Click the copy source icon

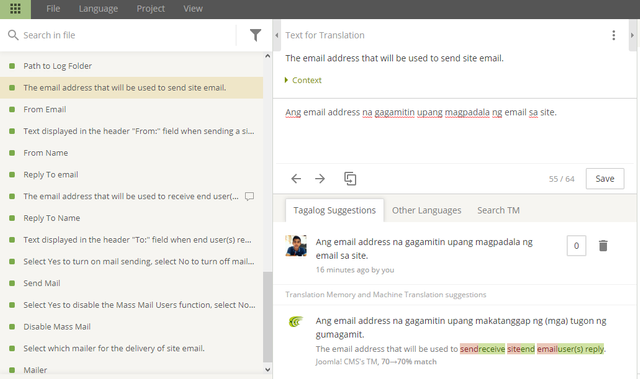click(x=350, y=179)
